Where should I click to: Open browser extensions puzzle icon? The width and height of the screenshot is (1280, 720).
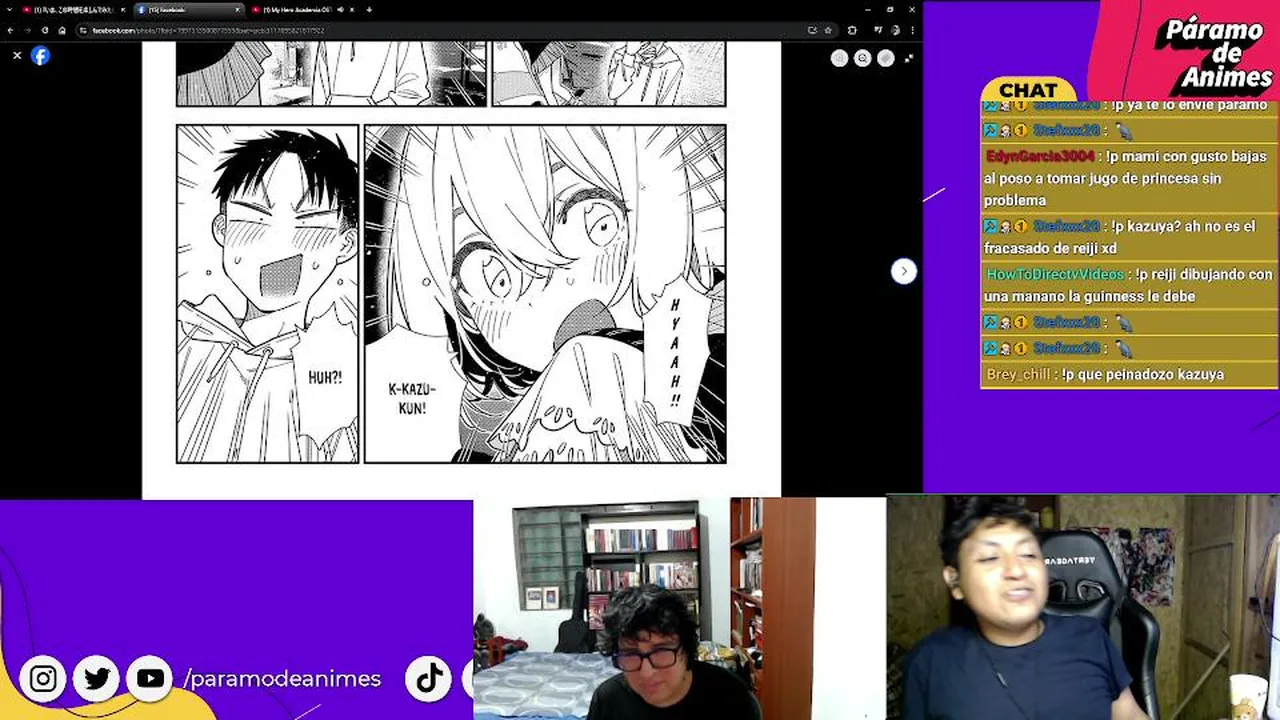point(852,30)
